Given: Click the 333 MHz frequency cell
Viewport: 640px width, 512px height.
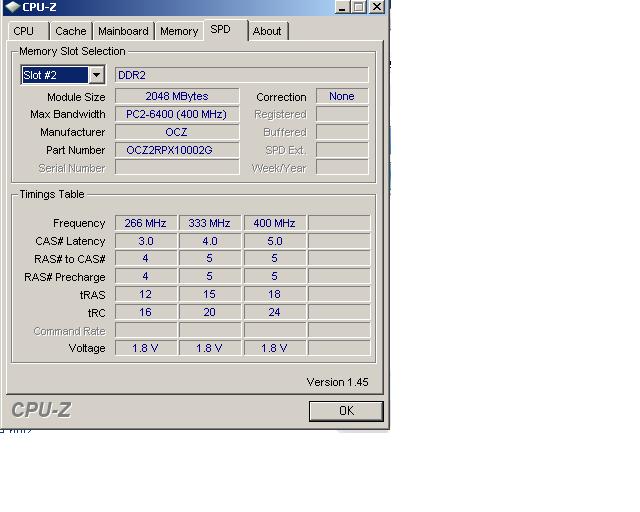Looking at the screenshot, I should point(210,223).
